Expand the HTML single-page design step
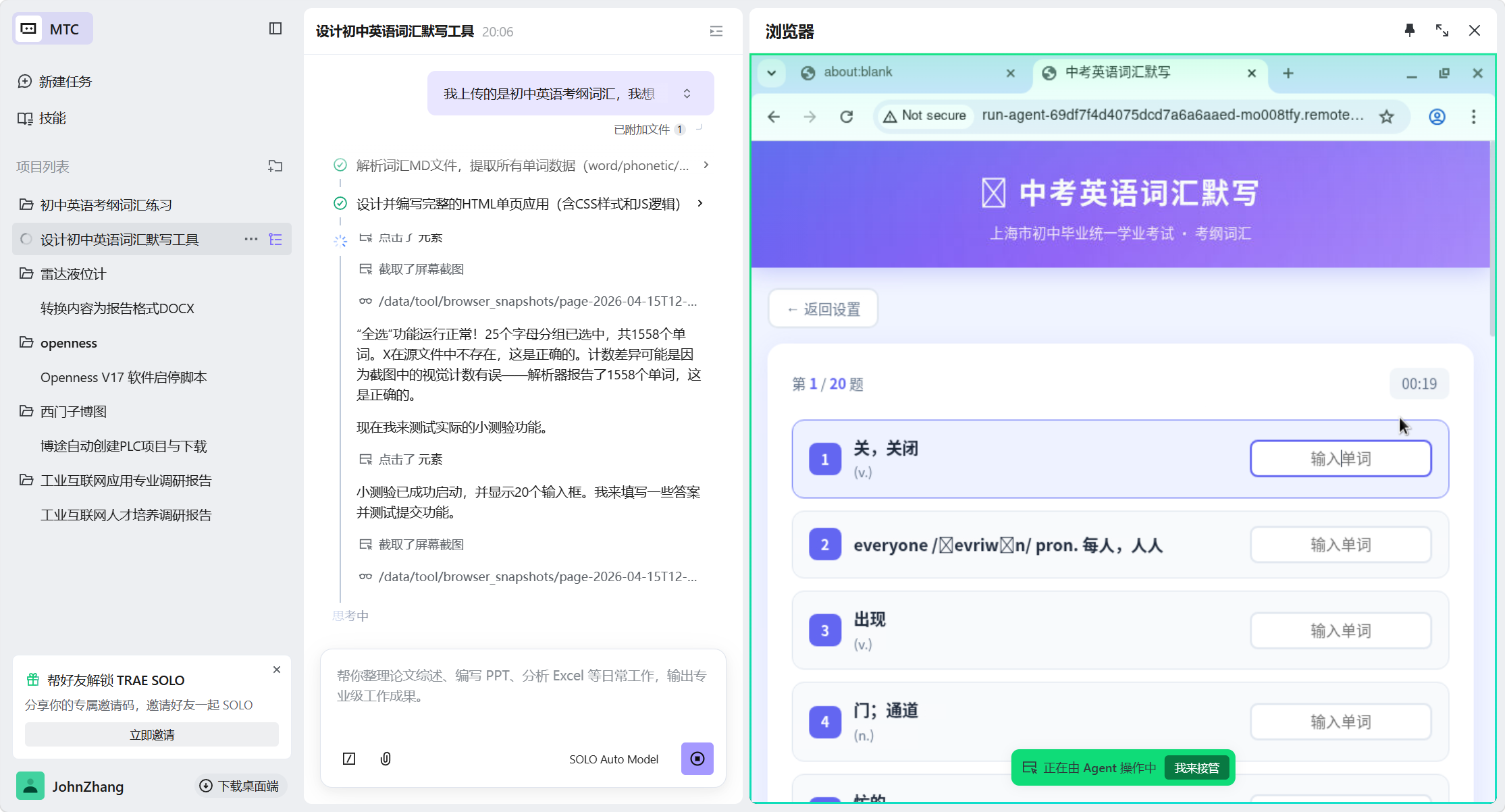Screen dimensions: 1505x812 [700, 203]
